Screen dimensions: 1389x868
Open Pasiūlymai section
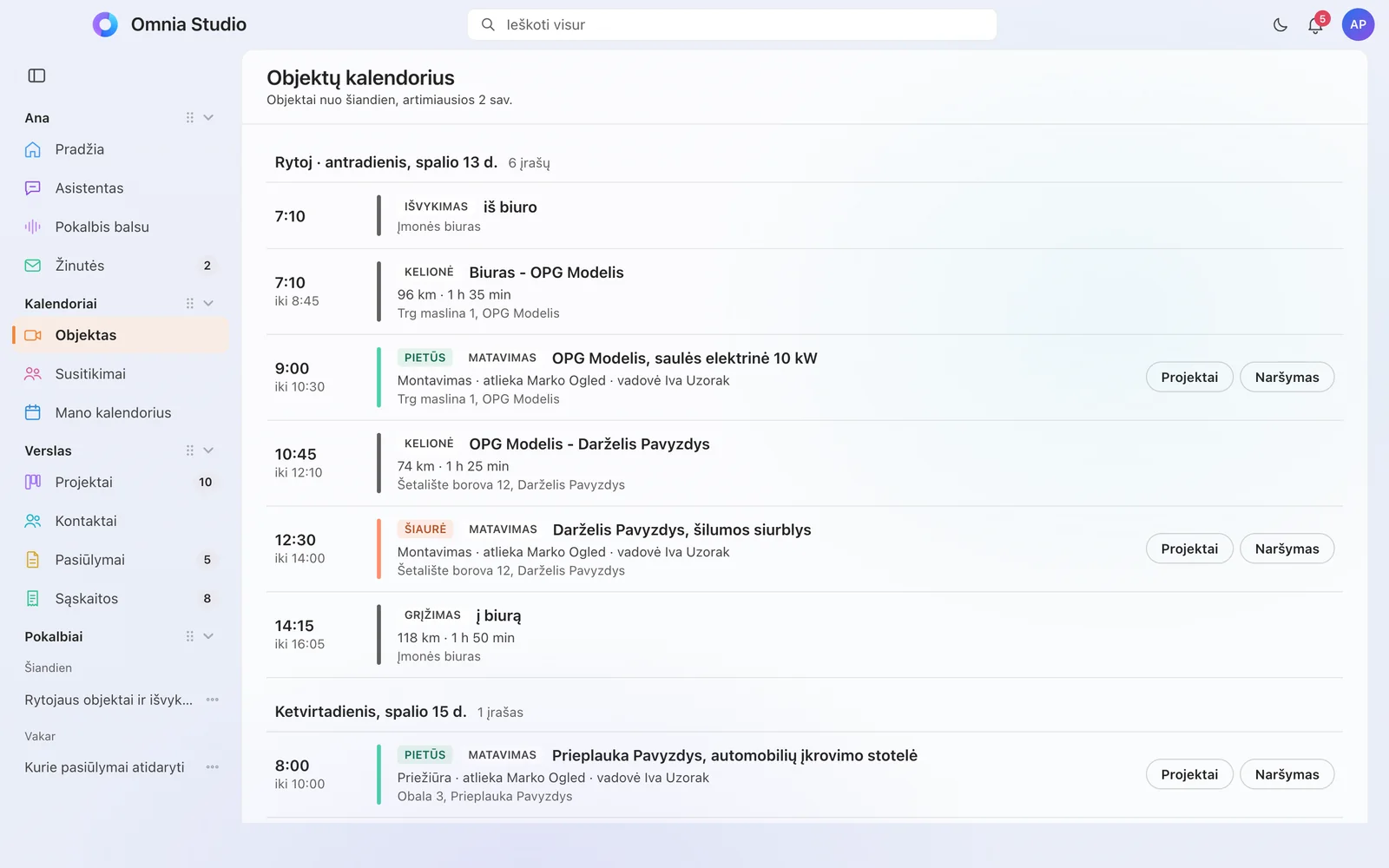(120, 560)
